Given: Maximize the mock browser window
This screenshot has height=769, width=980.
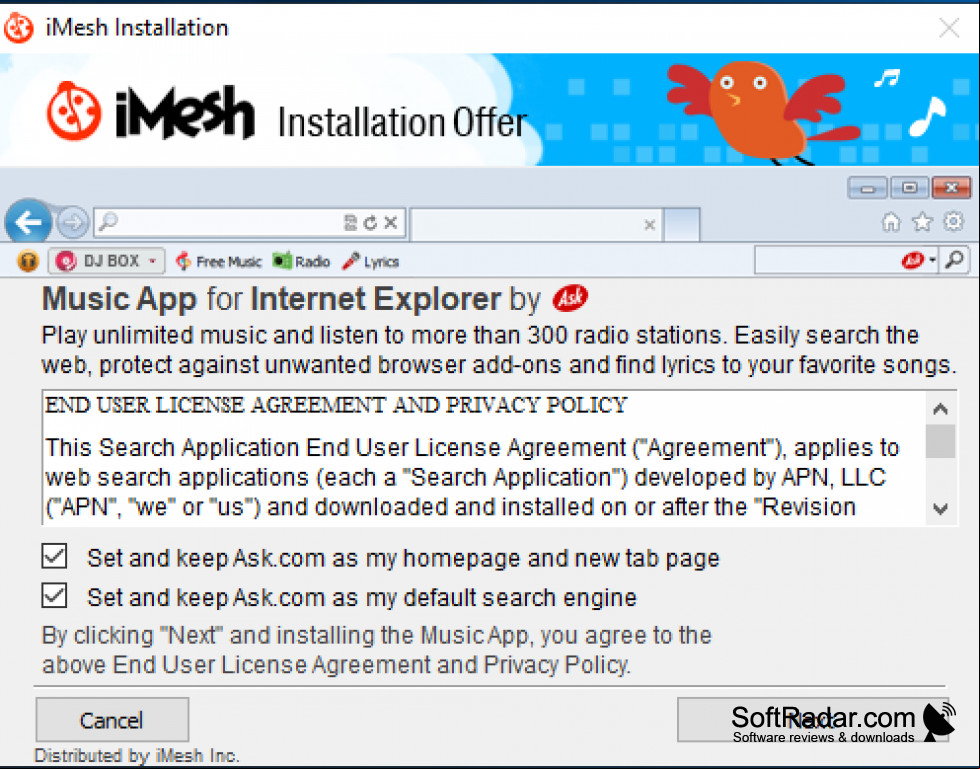Looking at the screenshot, I should coord(909,188).
